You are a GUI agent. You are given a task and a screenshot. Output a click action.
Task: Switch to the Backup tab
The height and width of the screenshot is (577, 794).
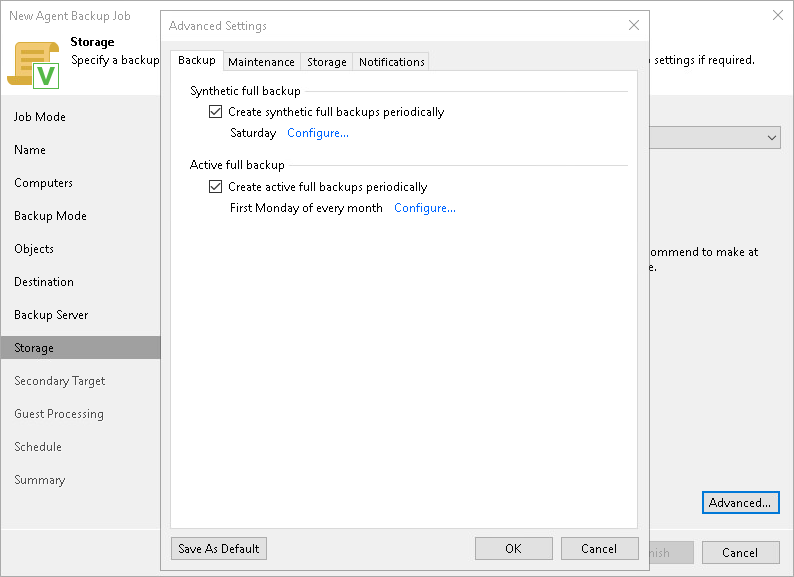point(196,60)
